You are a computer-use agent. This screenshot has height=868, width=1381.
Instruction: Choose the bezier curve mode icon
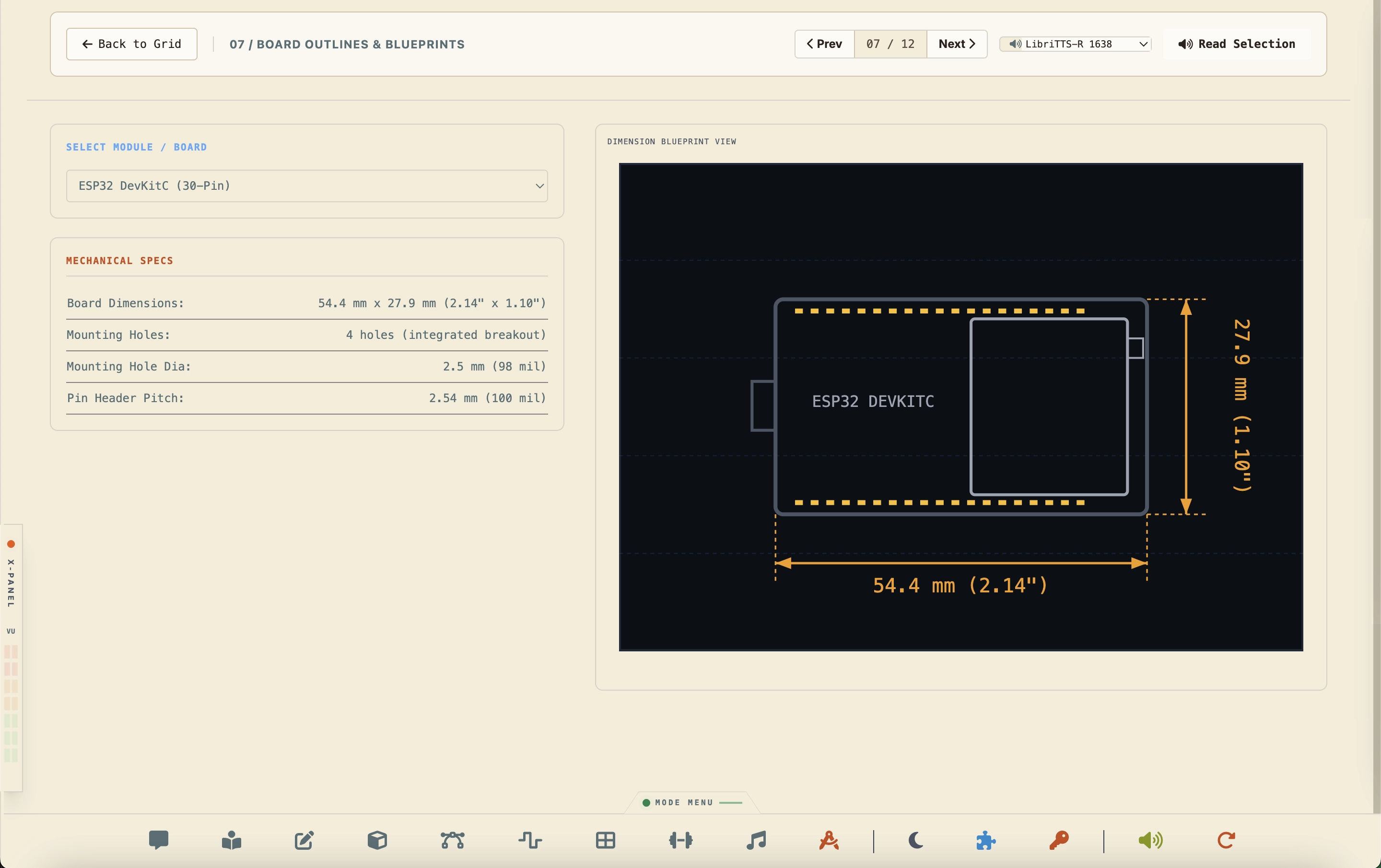pyautogui.click(x=453, y=840)
